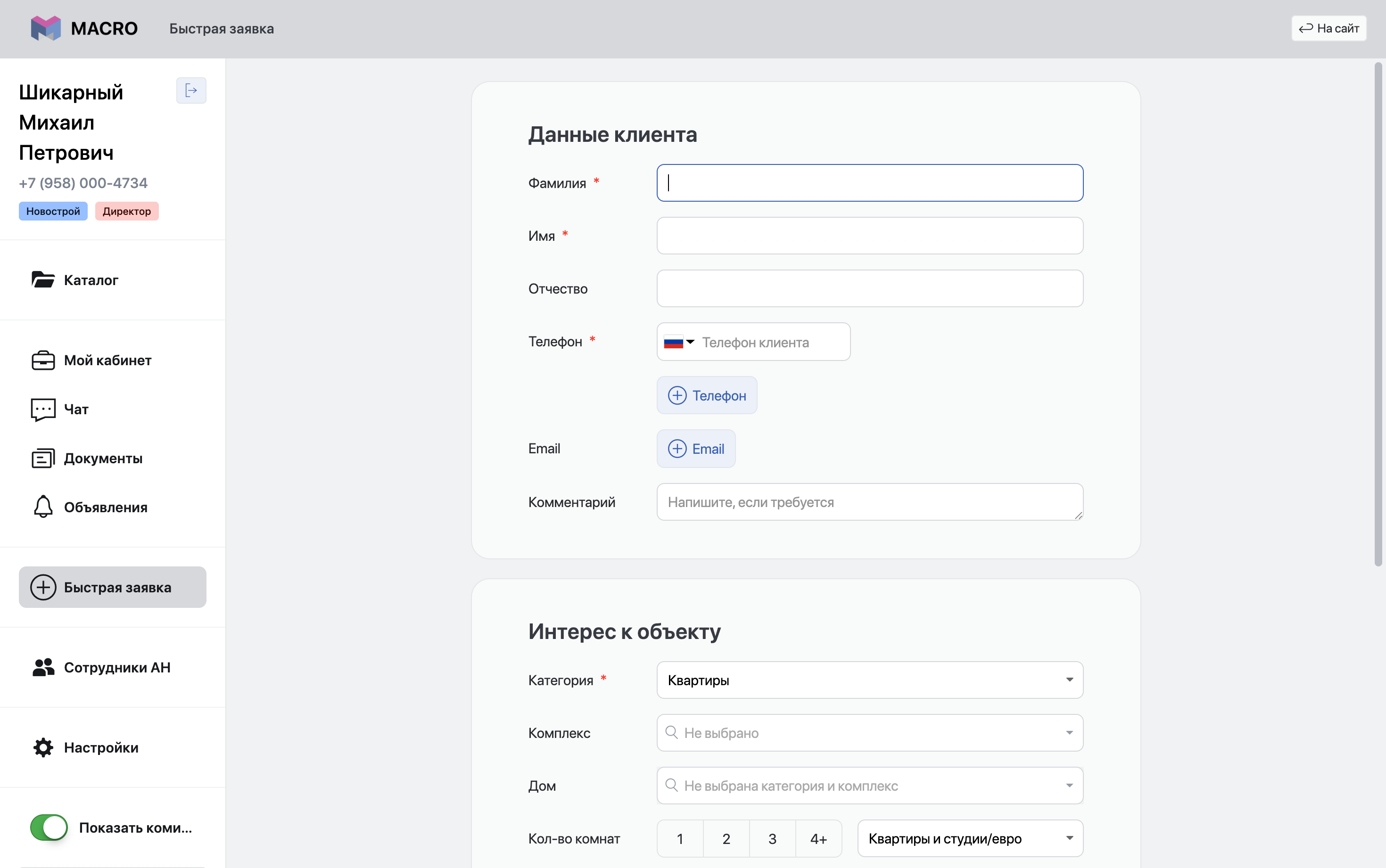
Task: Open Объявления section
Action: [113, 508]
